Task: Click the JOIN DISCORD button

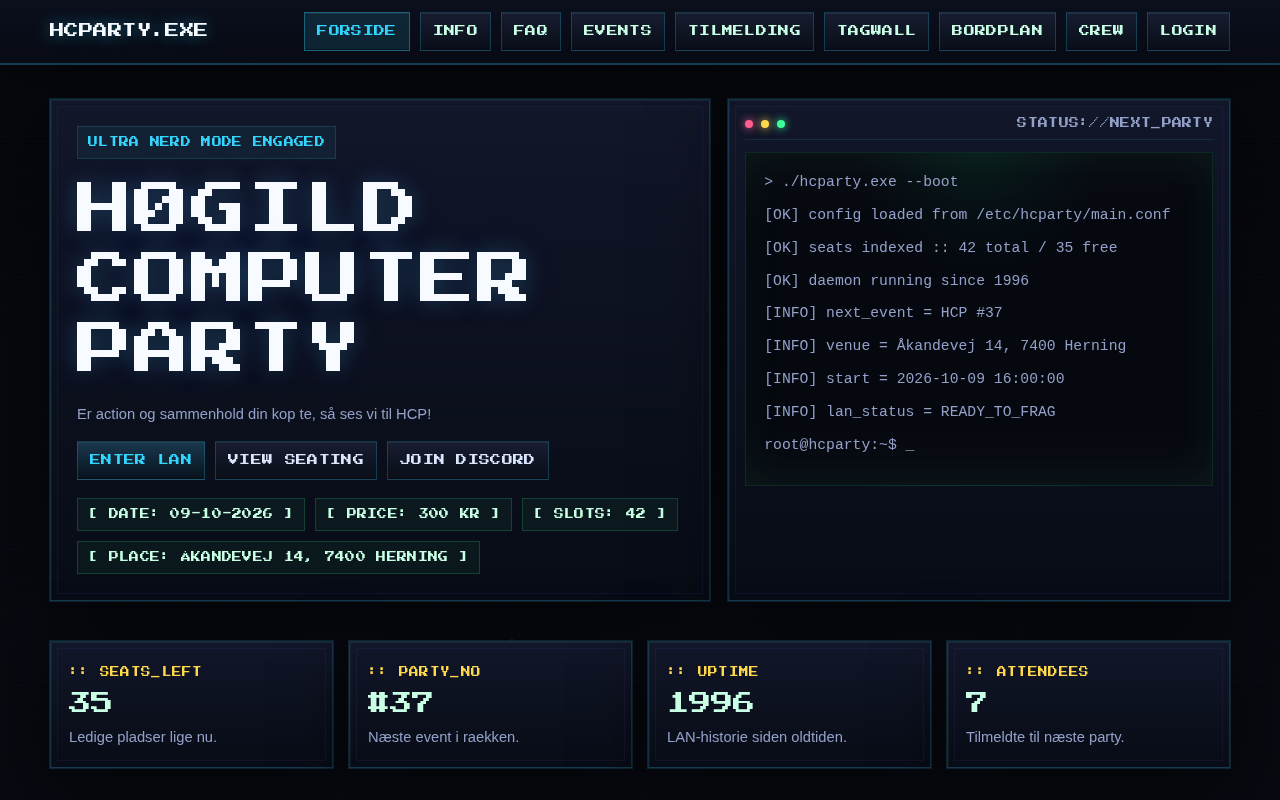Action: coord(467,460)
